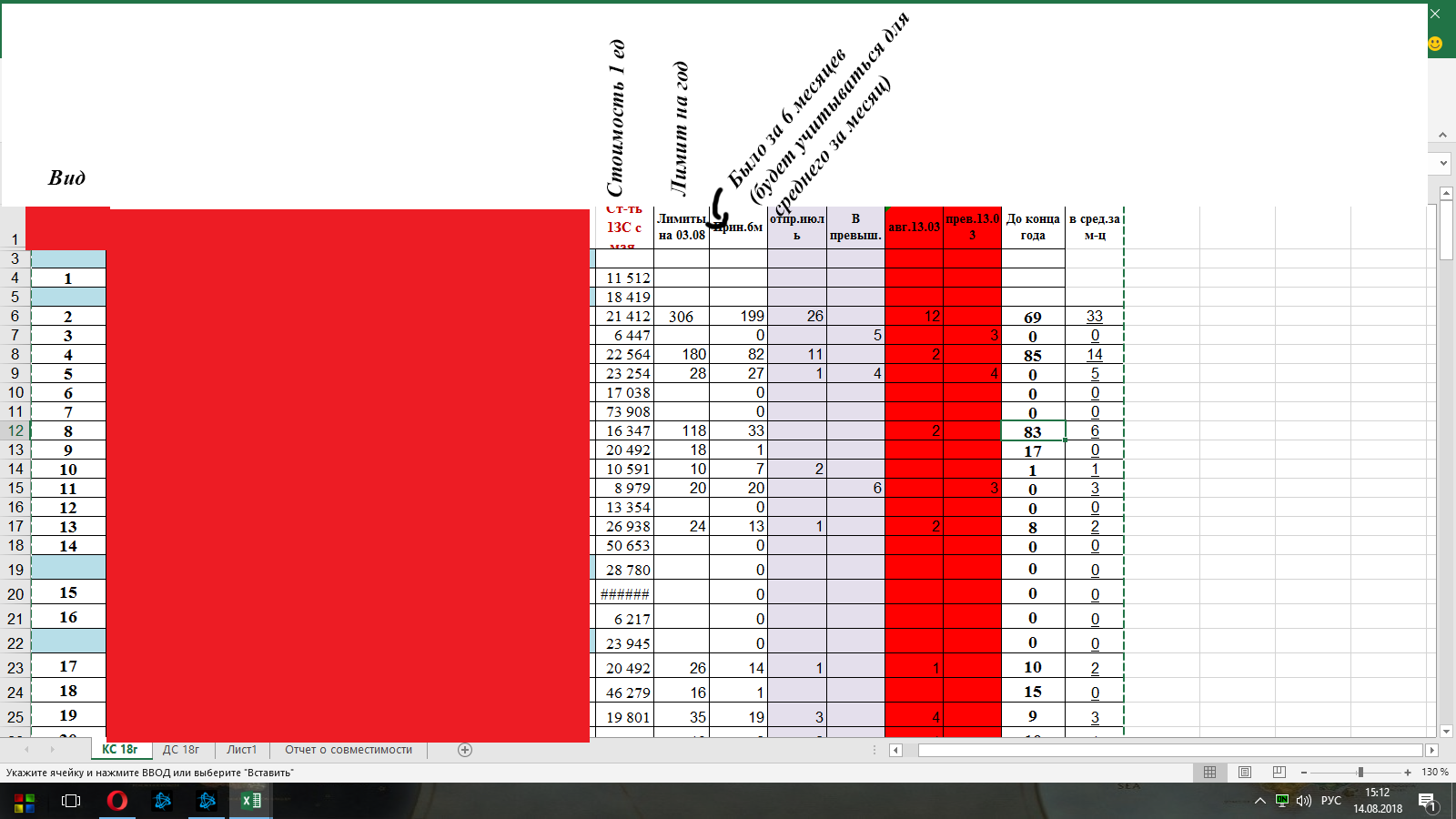Click the underlined value 33
Viewport: 1456px width, 819px height.
pos(1095,317)
